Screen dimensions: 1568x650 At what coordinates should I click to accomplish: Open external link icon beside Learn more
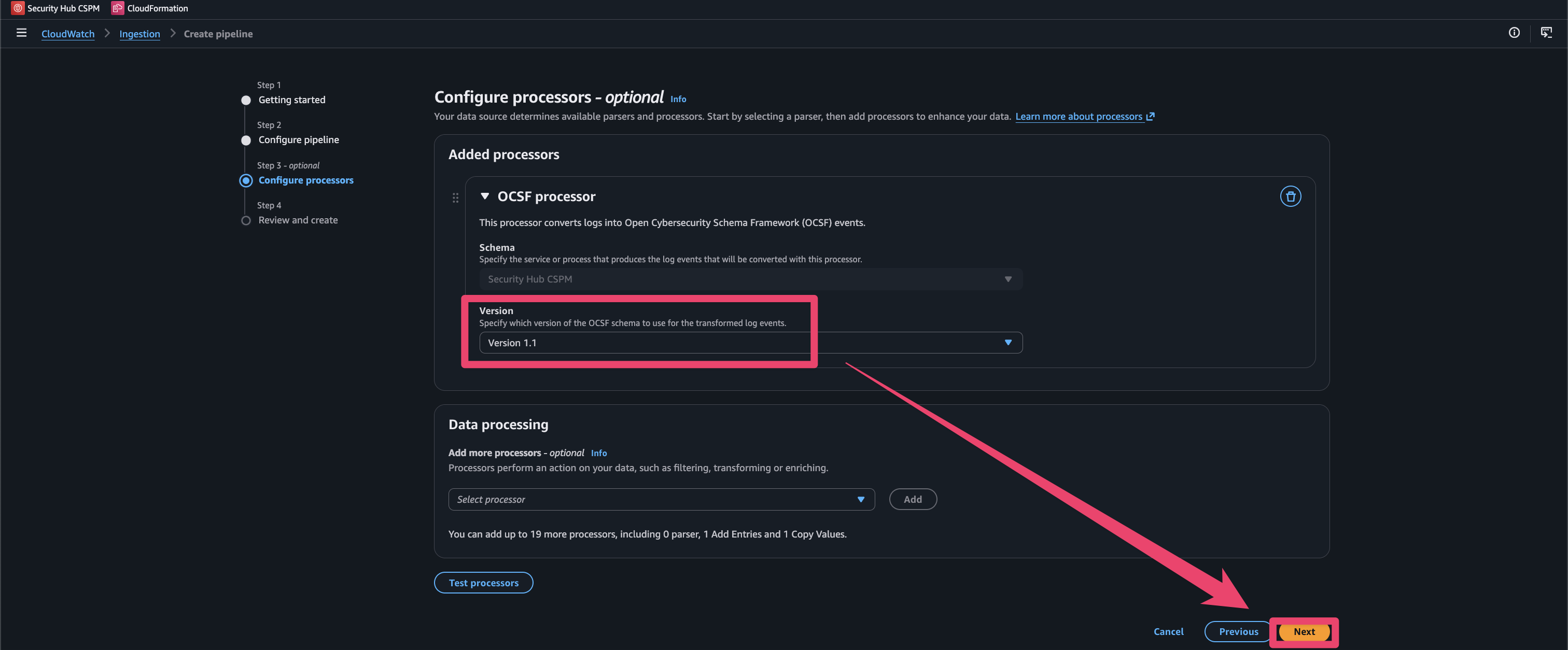click(1151, 116)
